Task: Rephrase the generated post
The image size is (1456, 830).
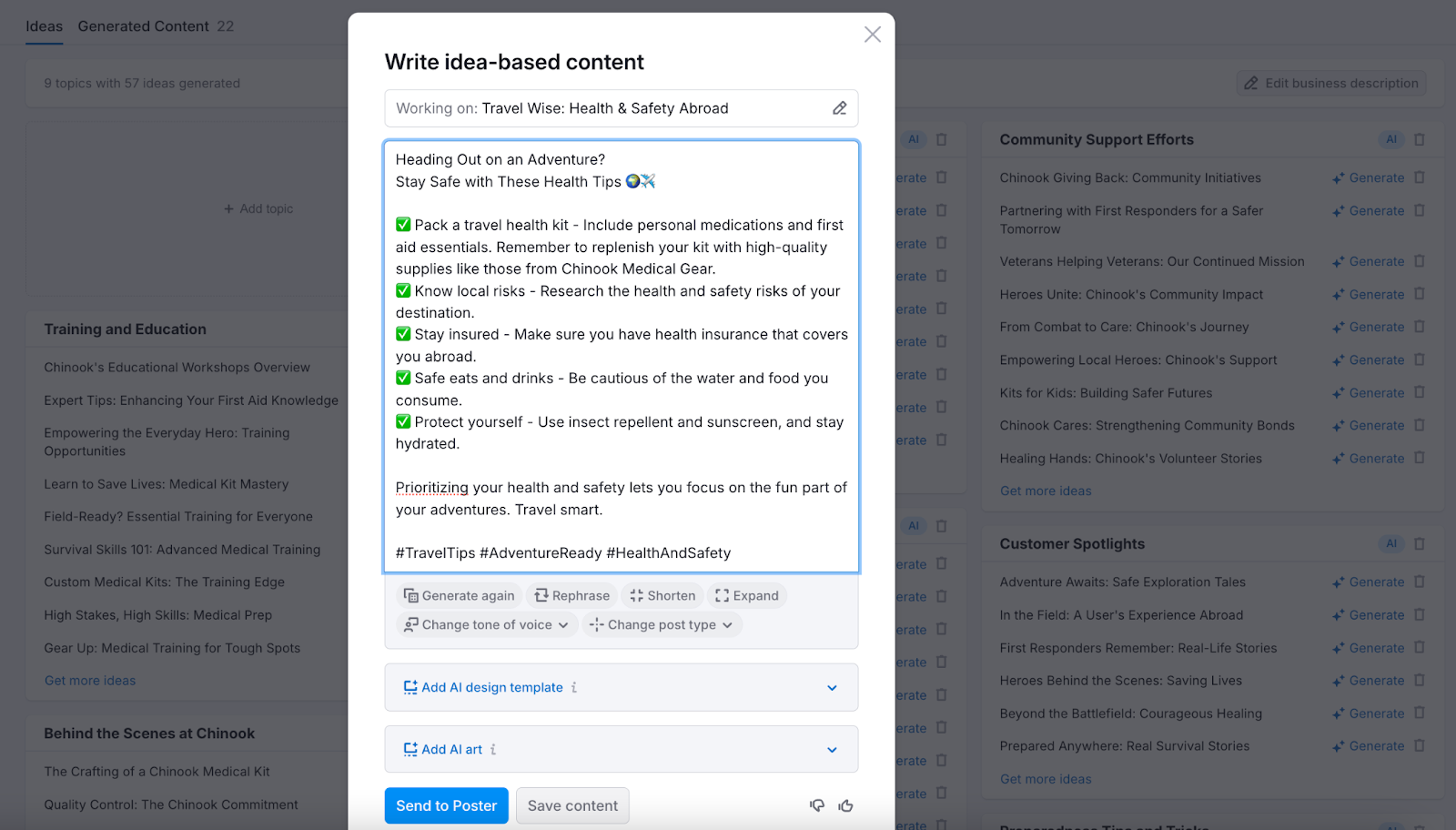Action: (571, 595)
